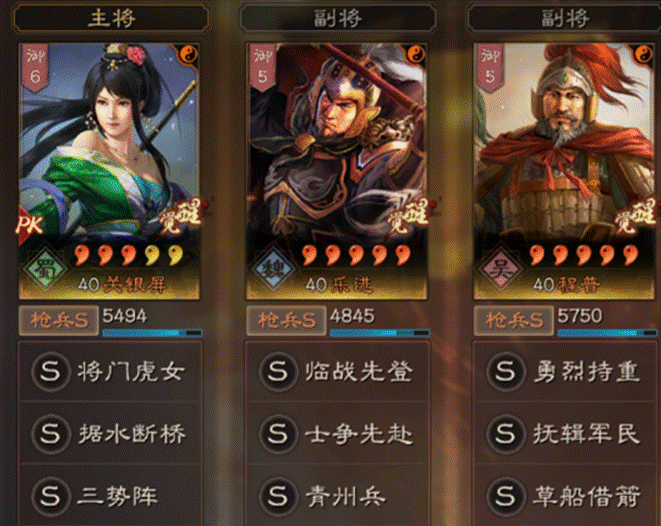Click the 御 5 banner on 程普's card
Screen dimensions: 661x526
pos(490,67)
